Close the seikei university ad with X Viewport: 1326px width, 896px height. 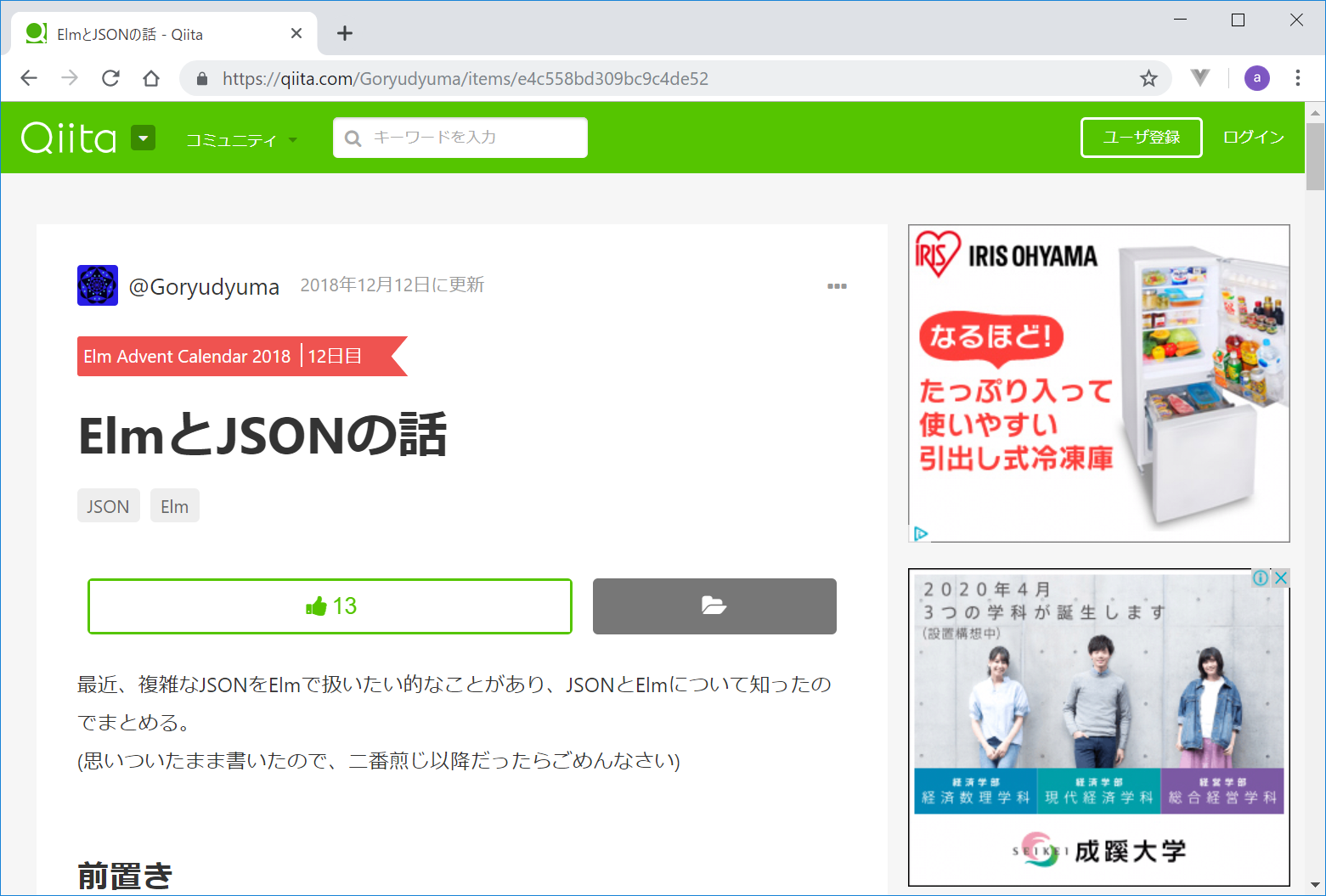(x=1281, y=578)
